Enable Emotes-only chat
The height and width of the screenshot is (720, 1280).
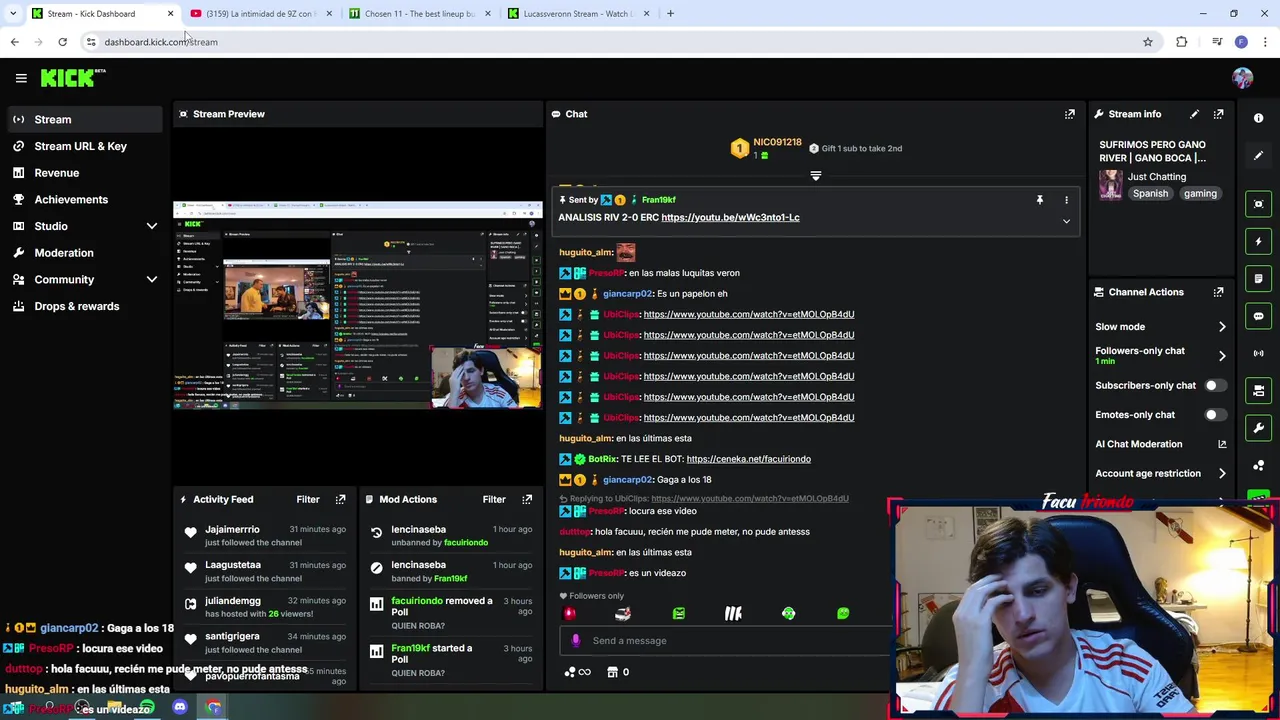click(x=1214, y=415)
